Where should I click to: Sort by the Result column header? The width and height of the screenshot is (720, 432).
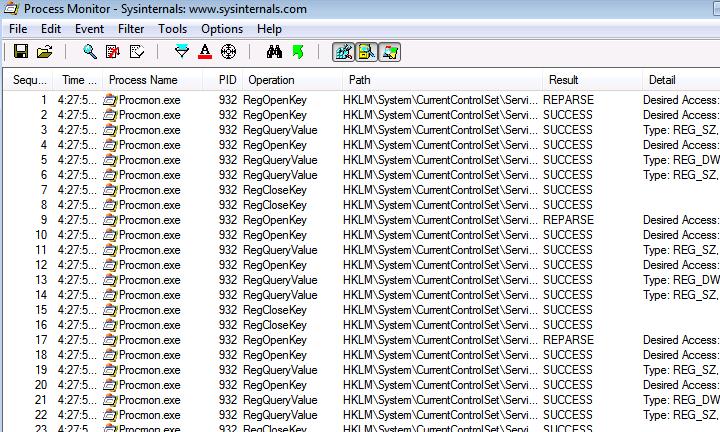[x=592, y=80]
